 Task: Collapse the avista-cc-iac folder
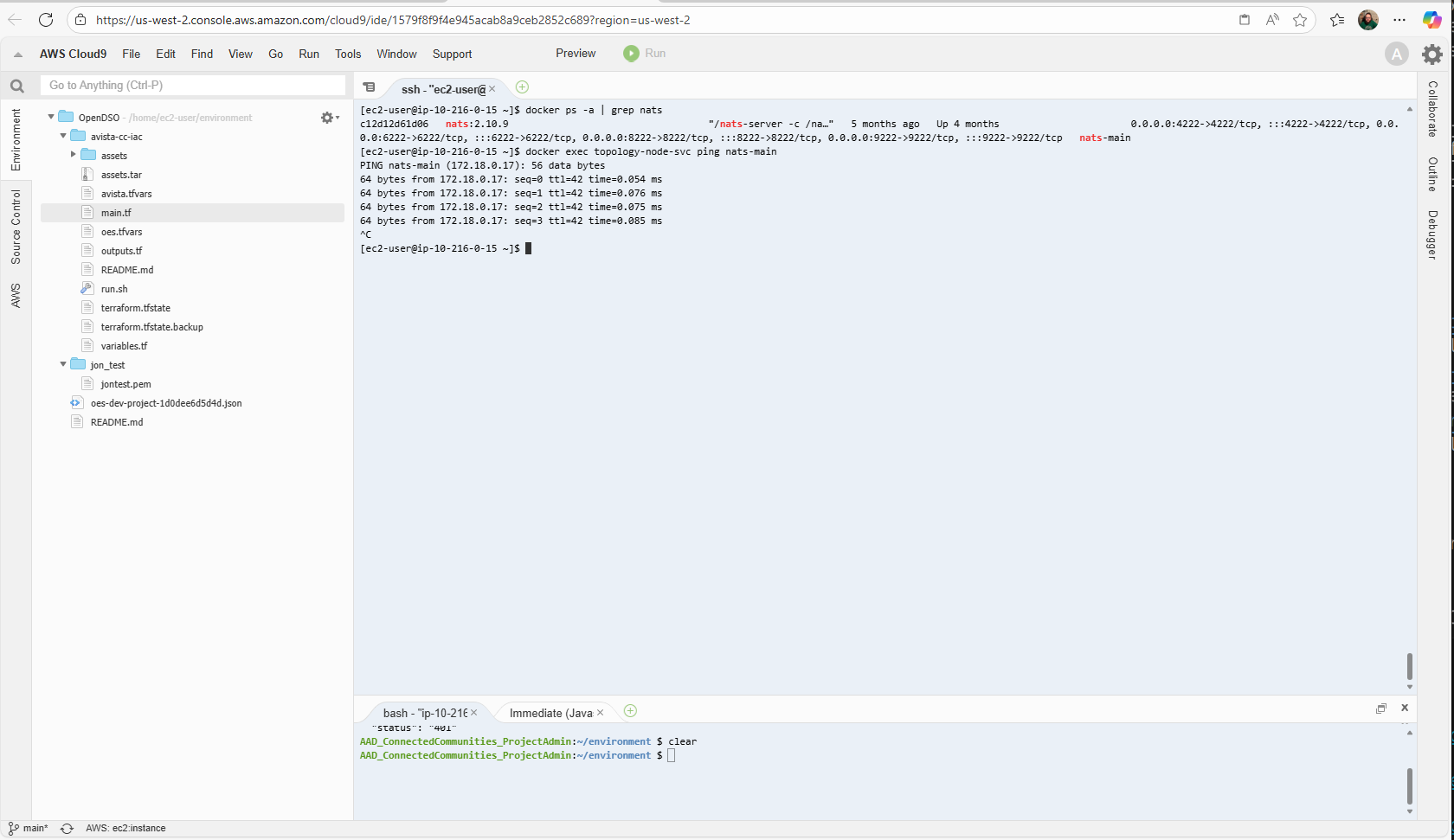click(x=63, y=136)
